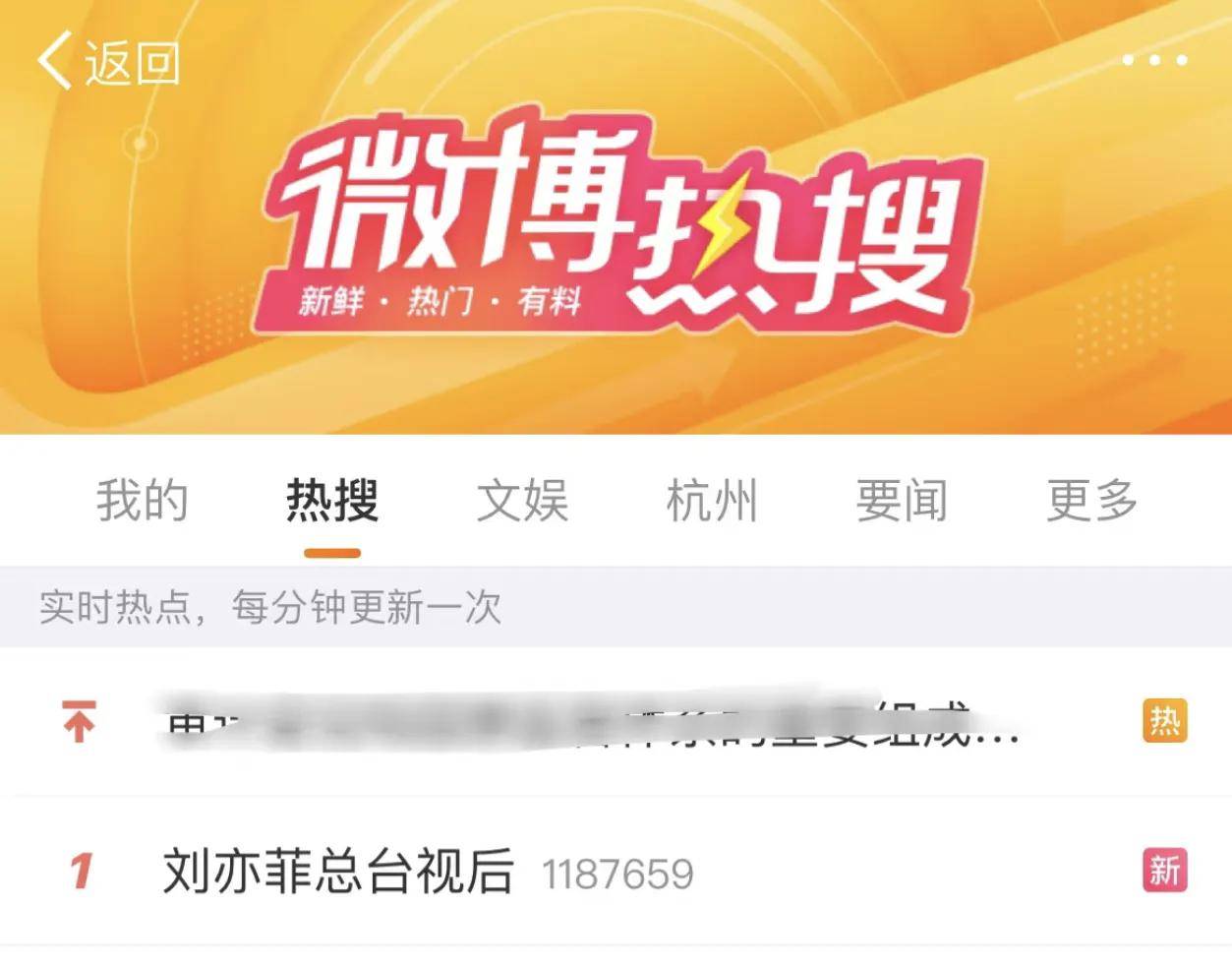Select the 热搜 tab
Image resolution: width=1232 pixels, height=968 pixels.
332,501
